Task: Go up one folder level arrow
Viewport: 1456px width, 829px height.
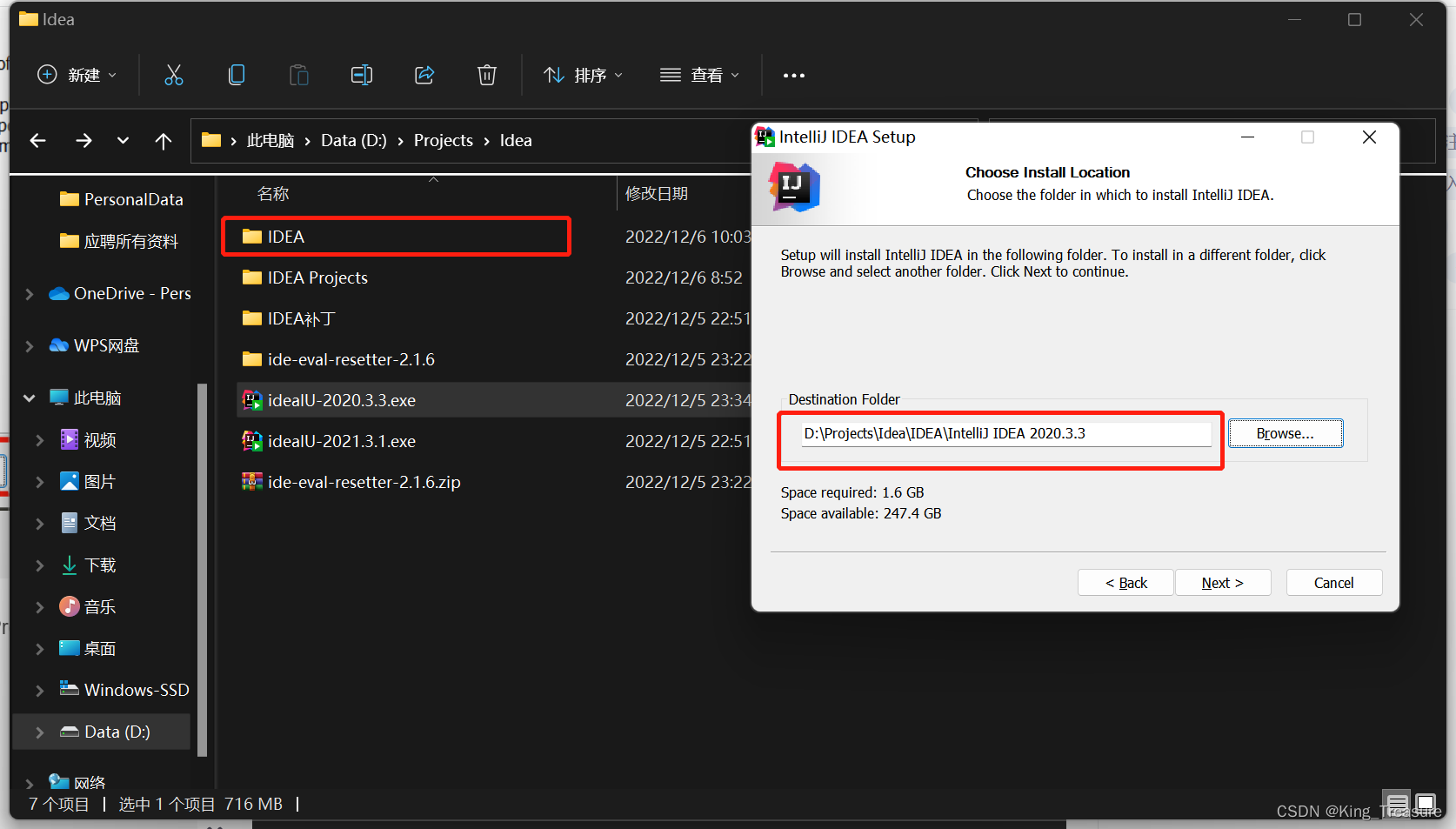Action: pos(164,141)
